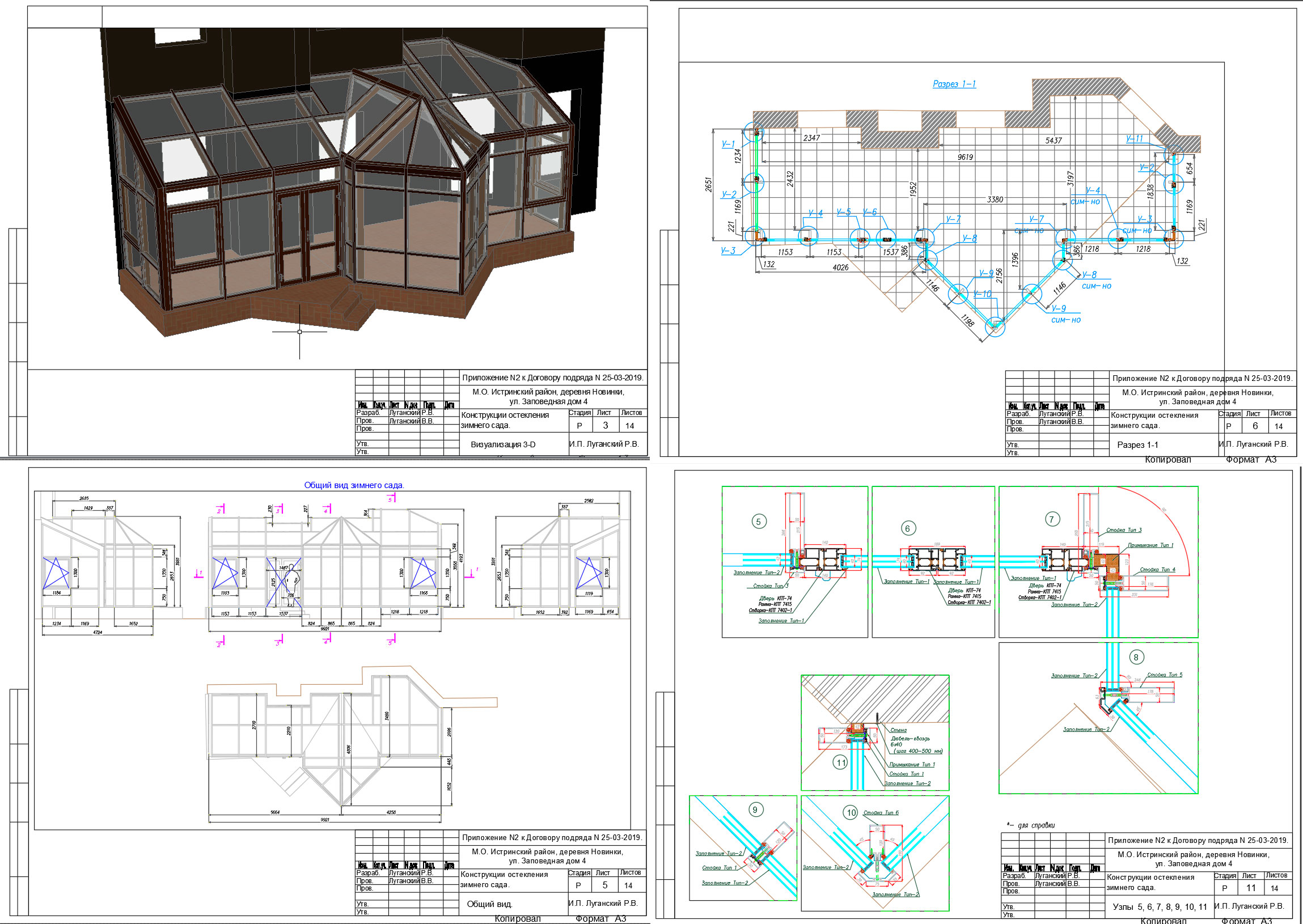This screenshot has width=1303, height=924.
Task: Click the blue 'Общий вид зимнего сада.' title
Action: point(354,485)
